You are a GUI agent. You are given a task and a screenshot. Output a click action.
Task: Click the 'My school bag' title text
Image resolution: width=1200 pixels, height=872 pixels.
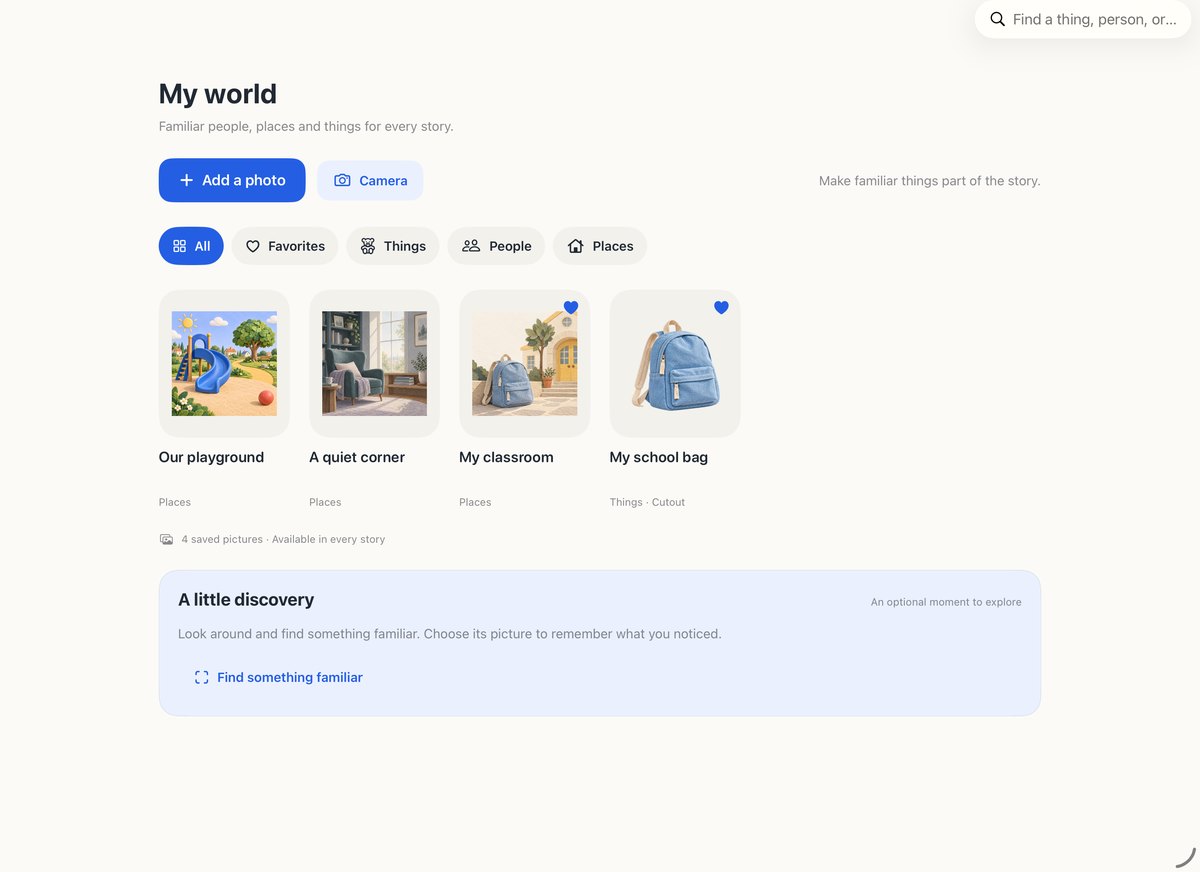click(659, 457)
